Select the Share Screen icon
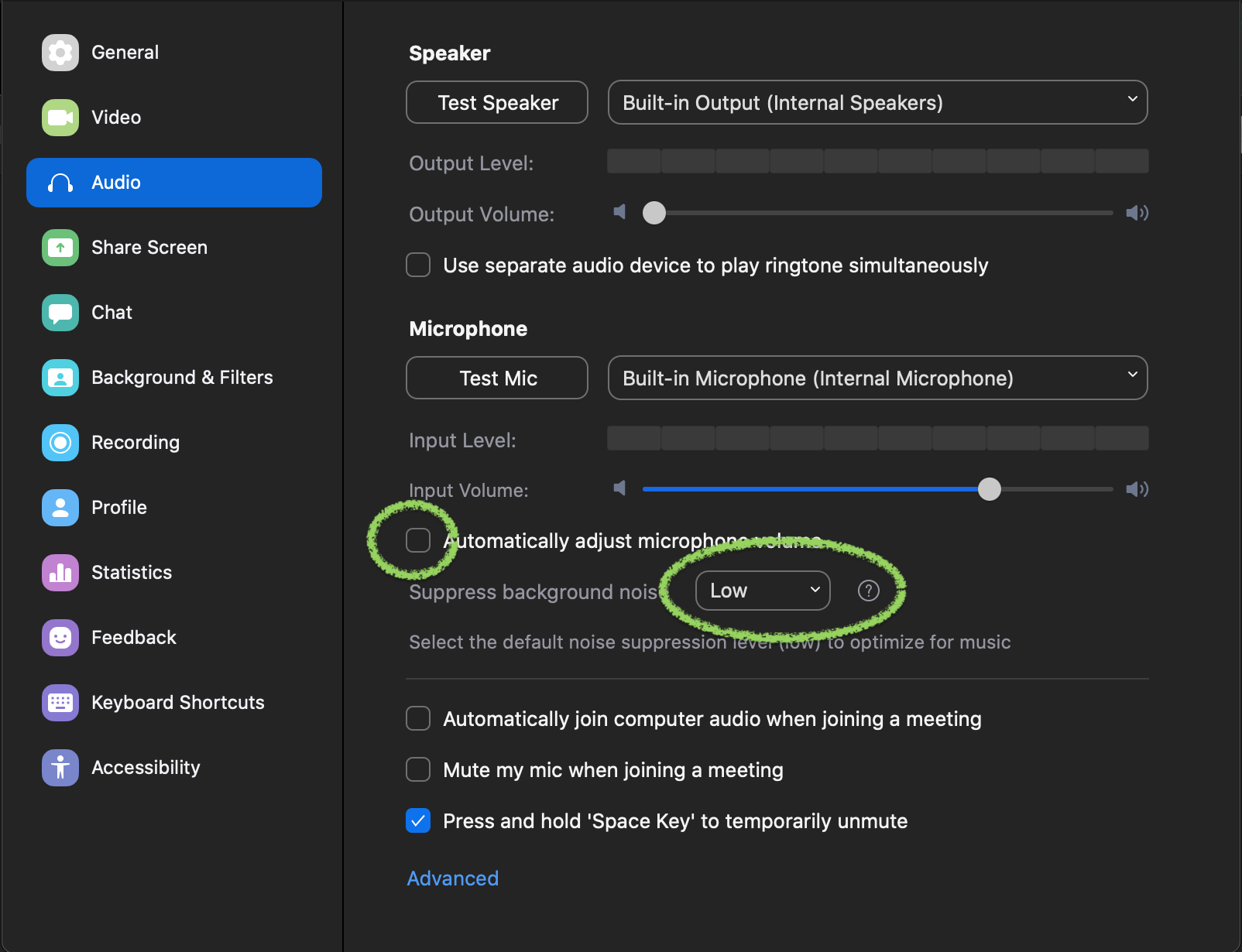The image size is (1242, 952). click(x=60, y=248)
